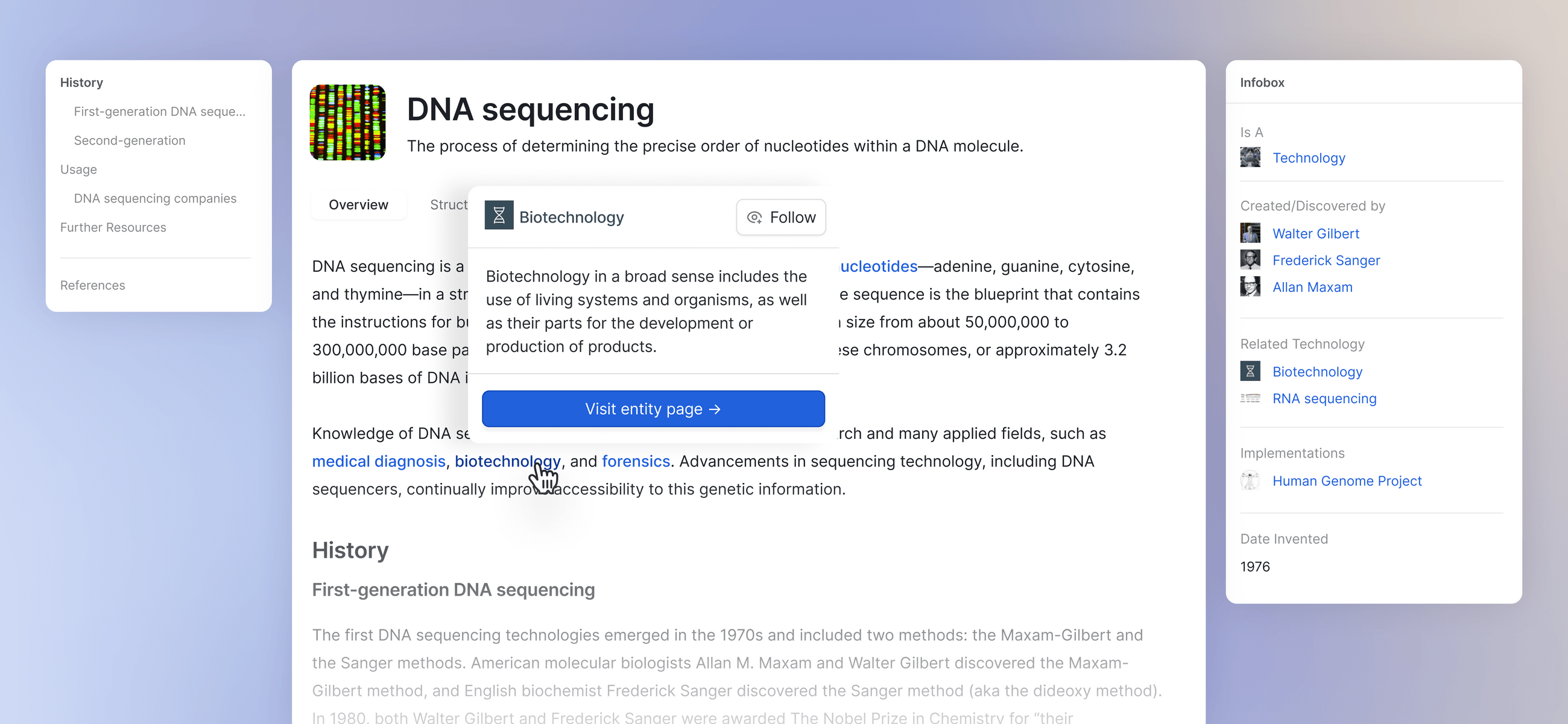1568x724 pixels.
Task: Select the Overview tab
Action: [x=358, y=204]
